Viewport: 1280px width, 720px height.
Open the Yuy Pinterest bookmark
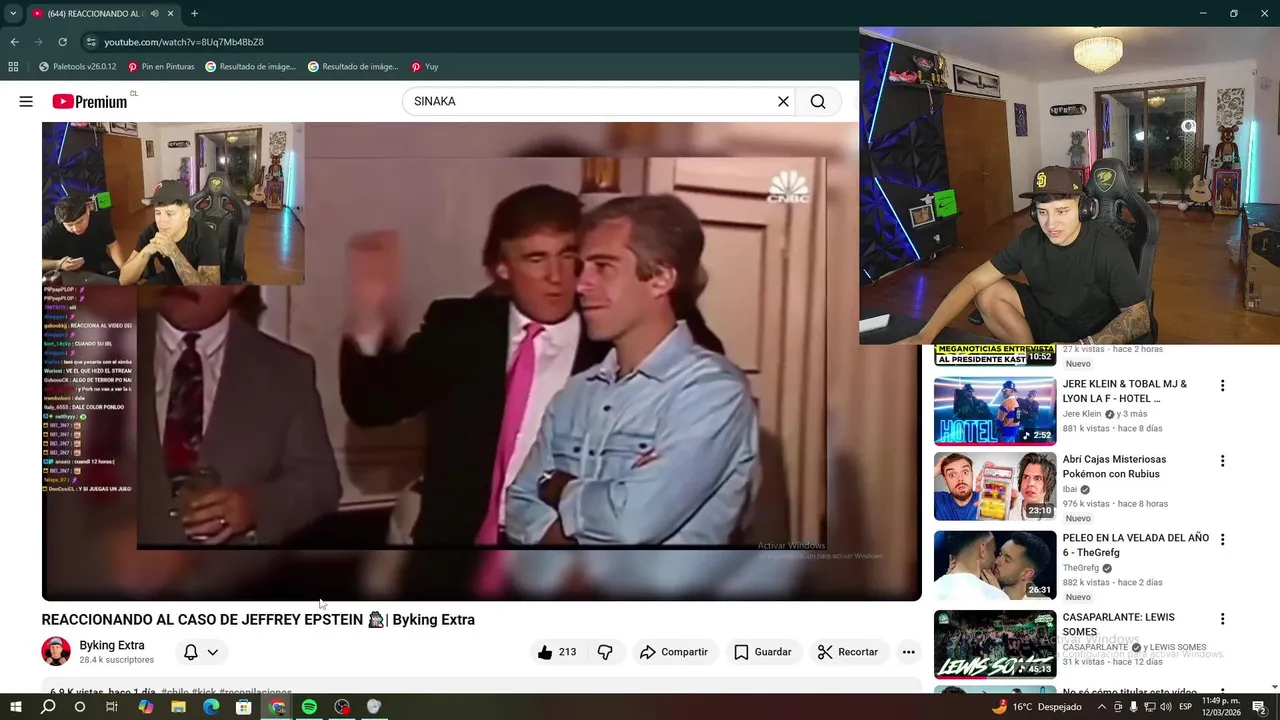point(424,67)
